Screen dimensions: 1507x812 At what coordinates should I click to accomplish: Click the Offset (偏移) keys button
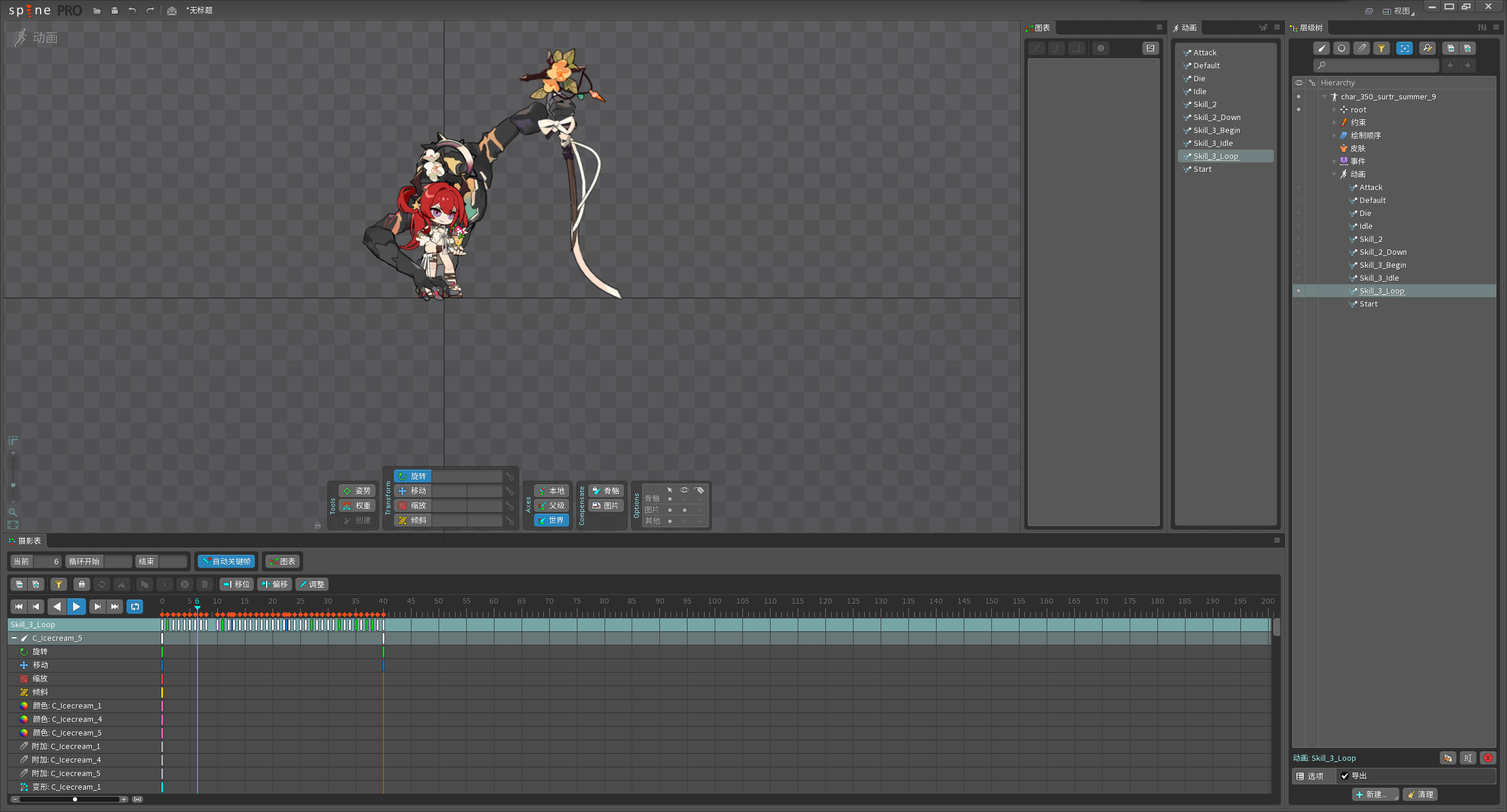(274, 584)
